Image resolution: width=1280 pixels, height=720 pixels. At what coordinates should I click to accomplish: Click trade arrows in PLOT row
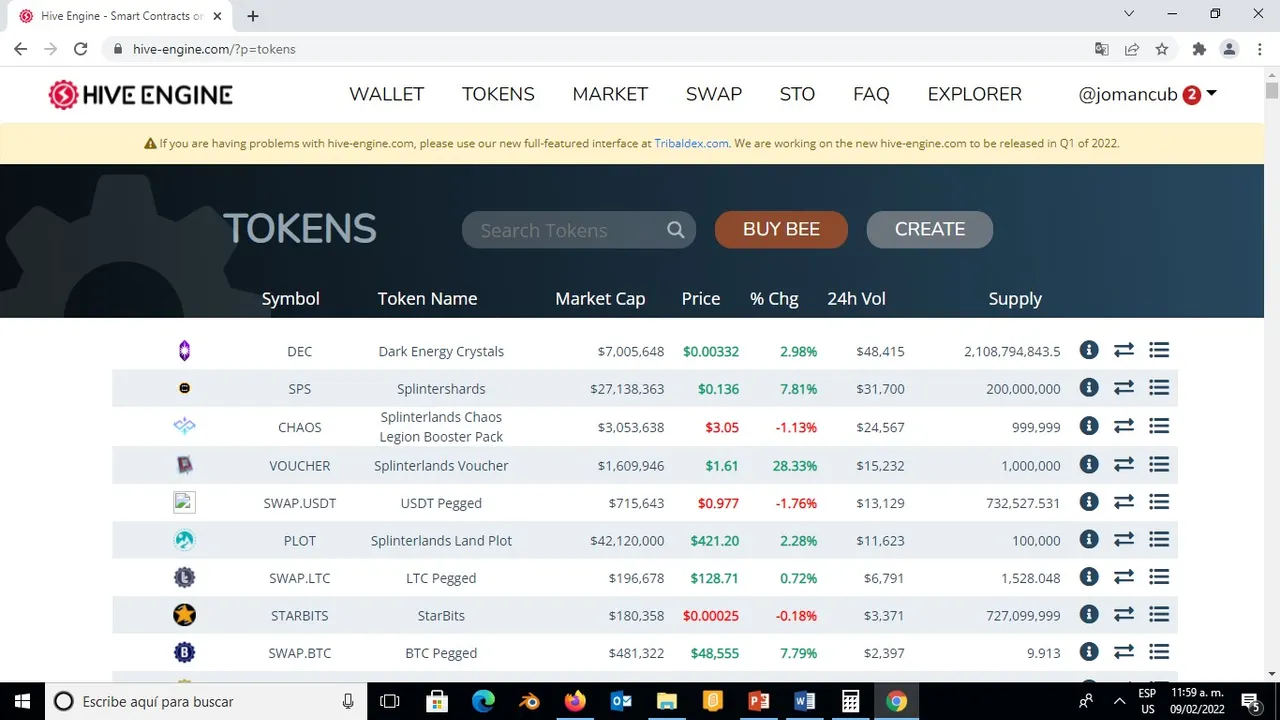pyautogui.click(x=1124, y=539)
